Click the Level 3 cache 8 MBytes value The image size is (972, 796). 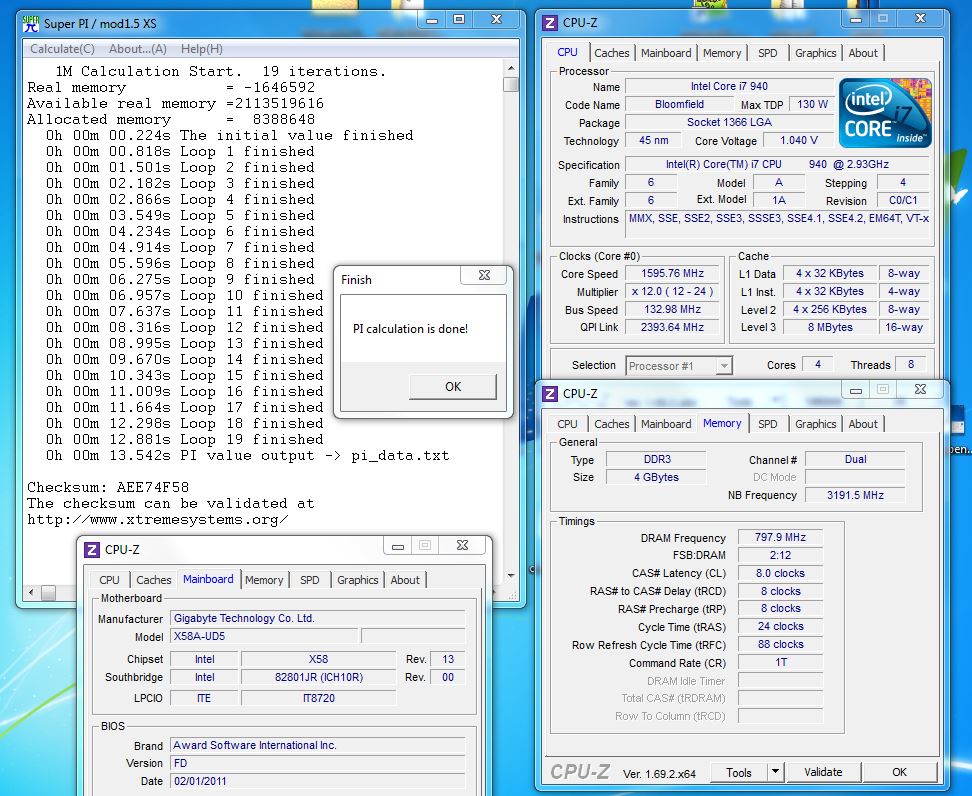click(830, 327)
